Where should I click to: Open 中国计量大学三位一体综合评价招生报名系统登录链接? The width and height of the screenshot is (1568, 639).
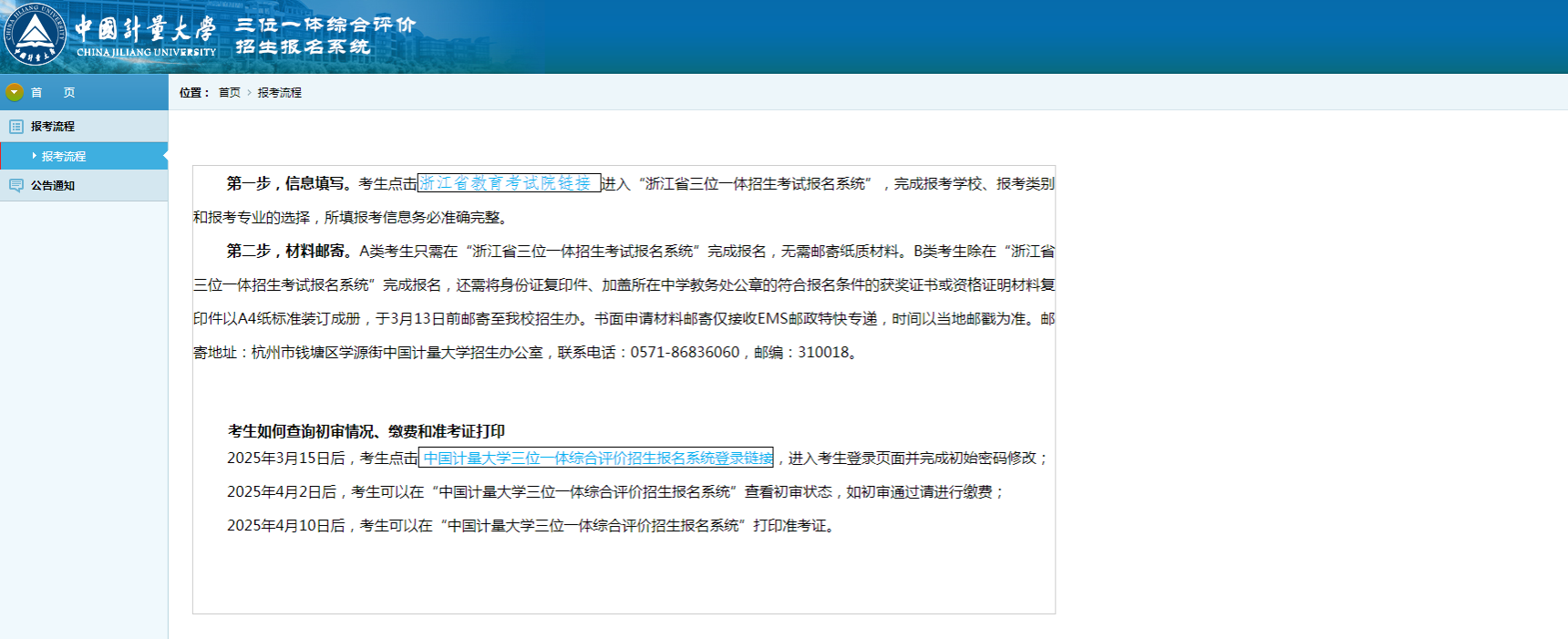click(597, 458)
